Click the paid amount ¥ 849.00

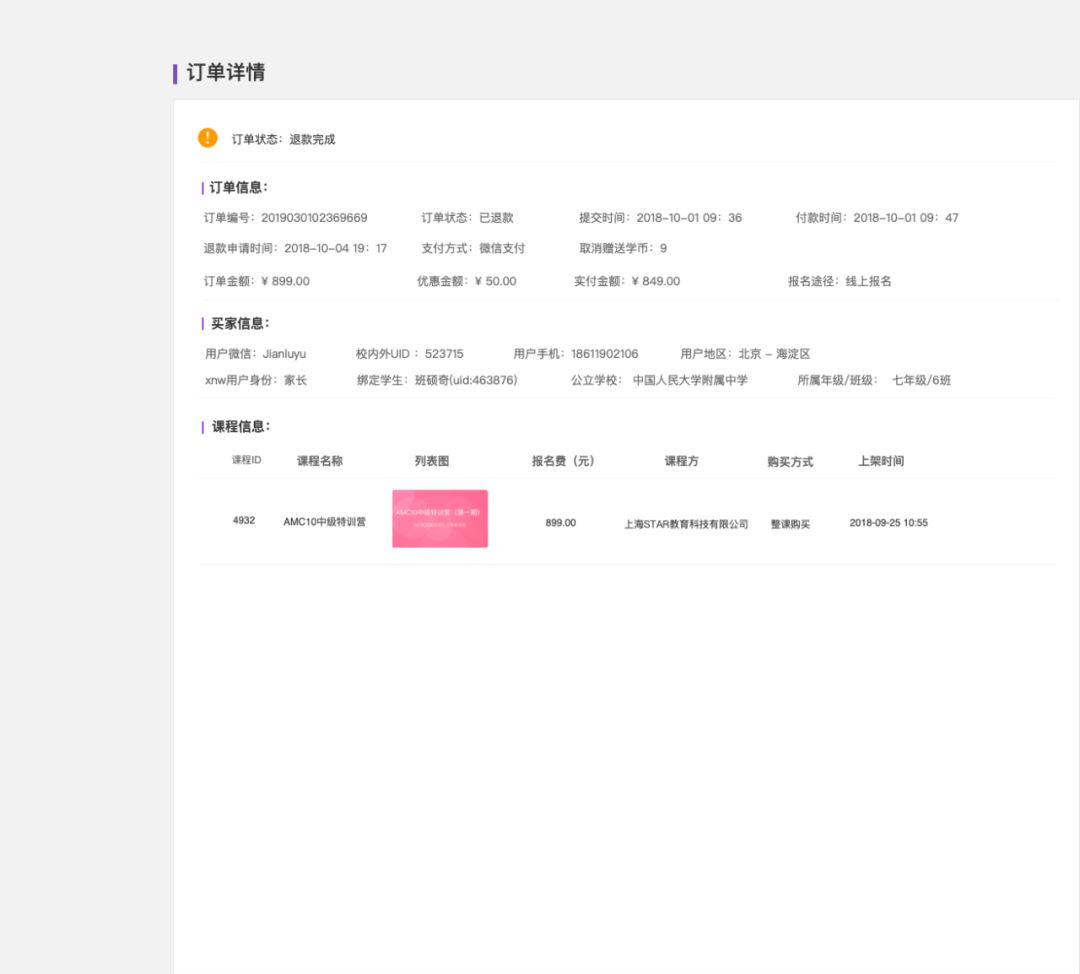coord(655,282)
